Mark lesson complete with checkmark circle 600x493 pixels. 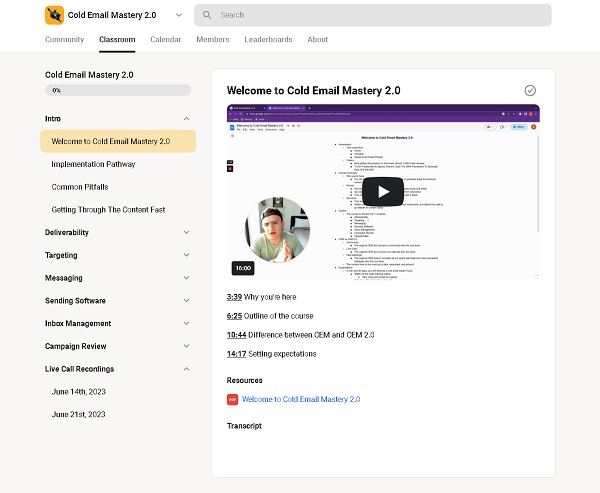(530, 91)
